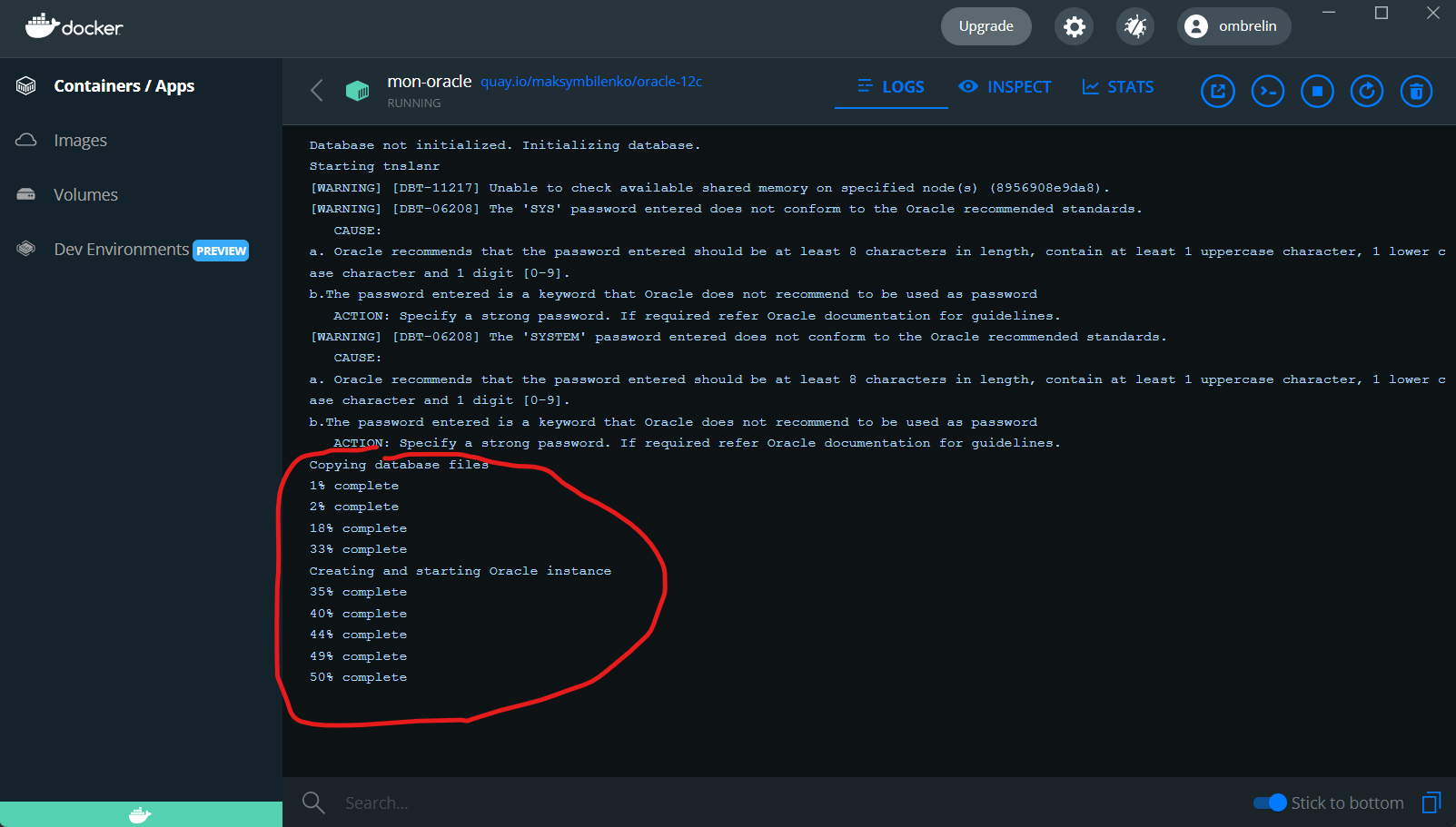1456x827 pixels.
Task: Click the log search magnifier icon
Action: pos(313,802)
